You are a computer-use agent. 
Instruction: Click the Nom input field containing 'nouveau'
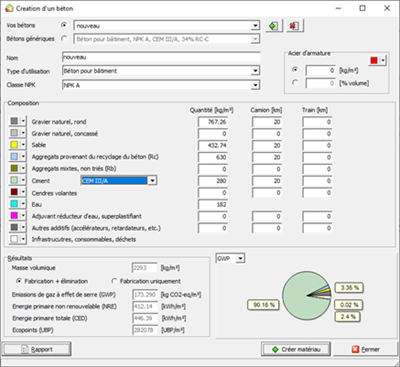click(x=161, y=57)
